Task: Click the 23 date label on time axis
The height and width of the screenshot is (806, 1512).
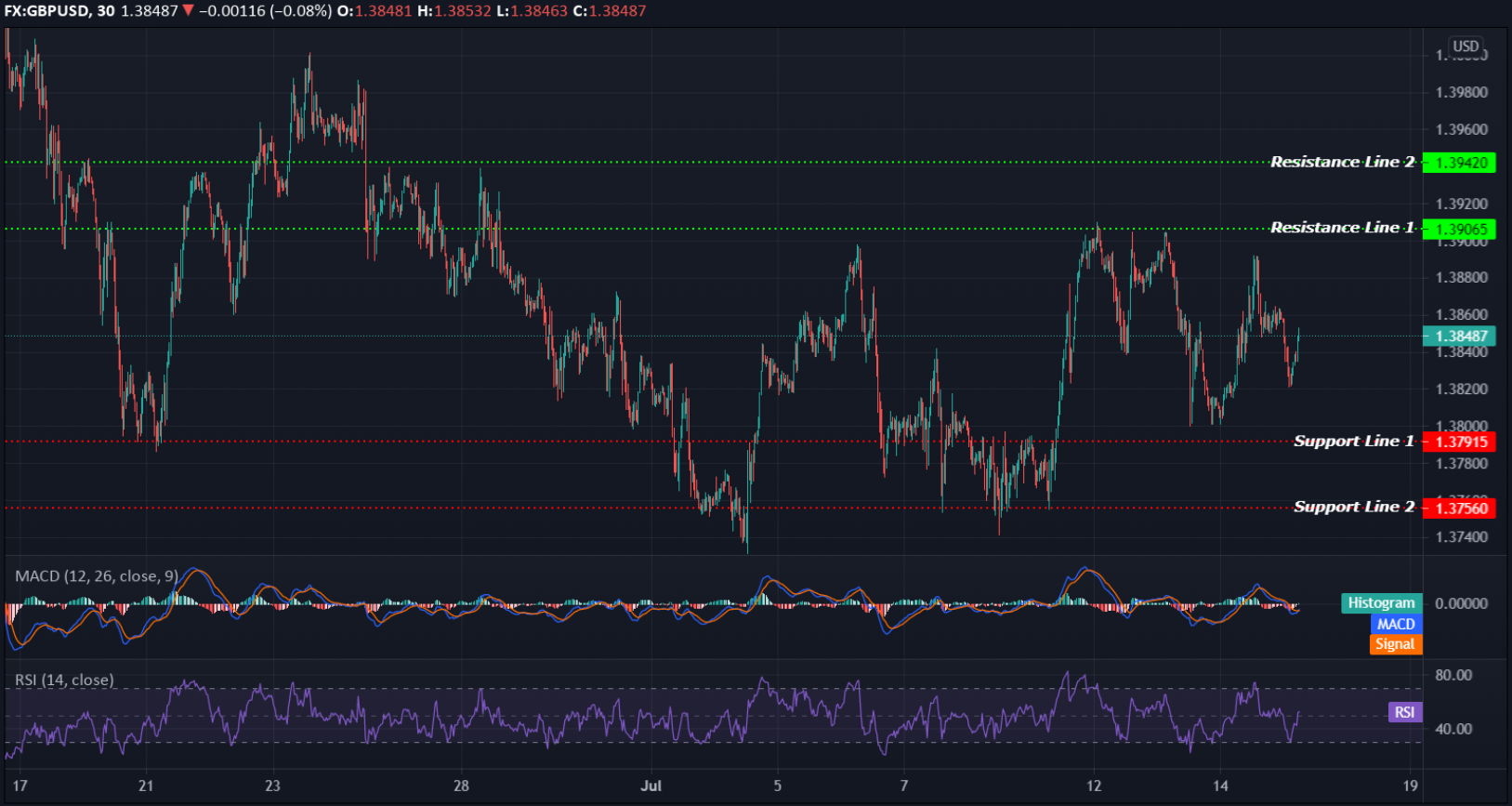Action: click(x=272, y=786)
